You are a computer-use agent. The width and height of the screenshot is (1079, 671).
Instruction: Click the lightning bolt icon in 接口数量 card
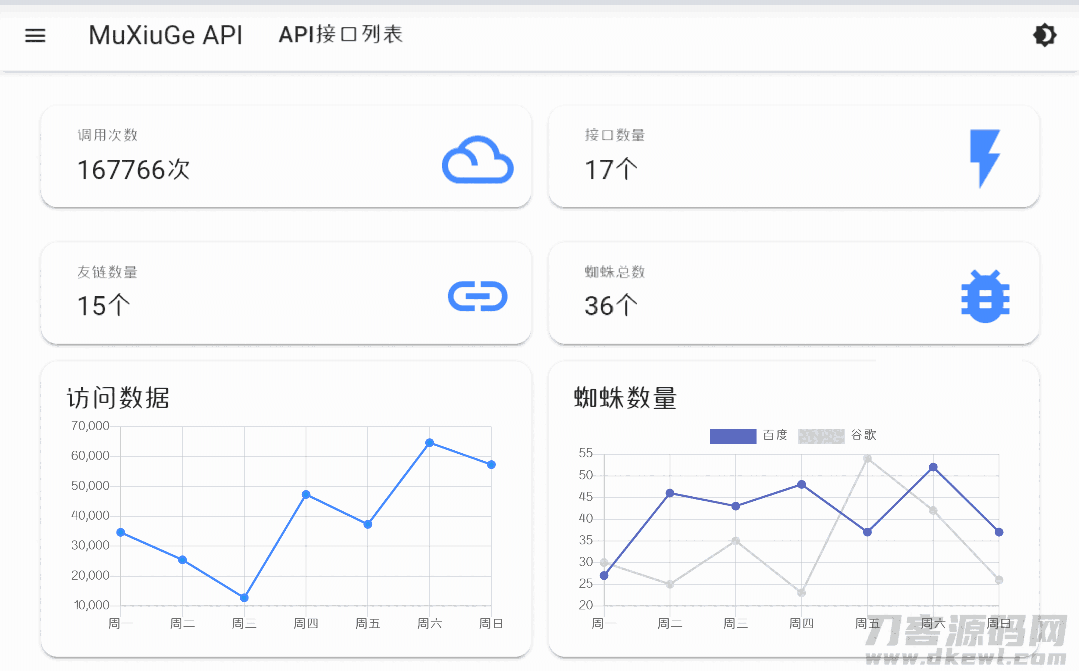pyautogui.click(x=985, y=158)
